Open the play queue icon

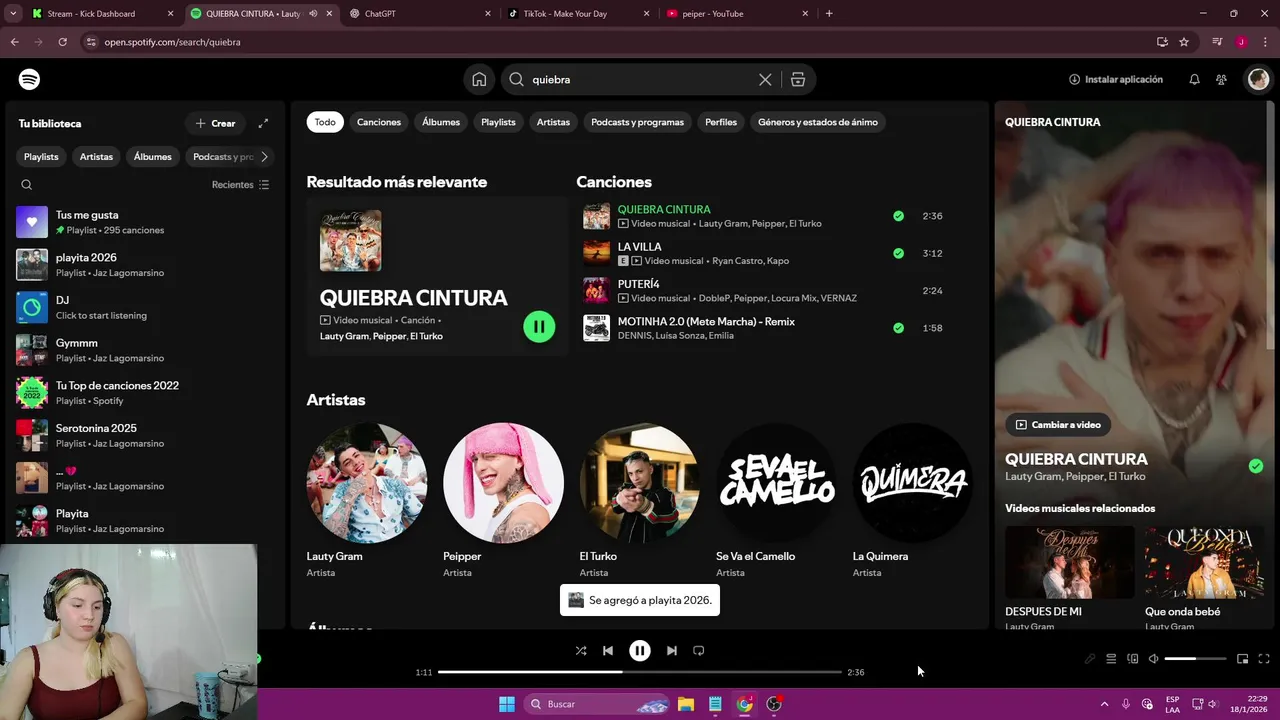tap(1111, 659)
